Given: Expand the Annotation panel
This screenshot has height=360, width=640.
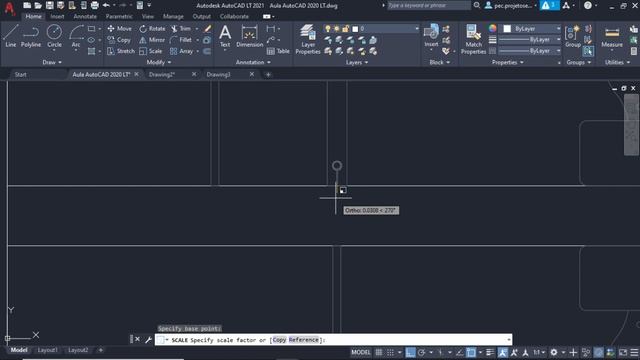Looking at the screenshot, I should pos(253,62).
